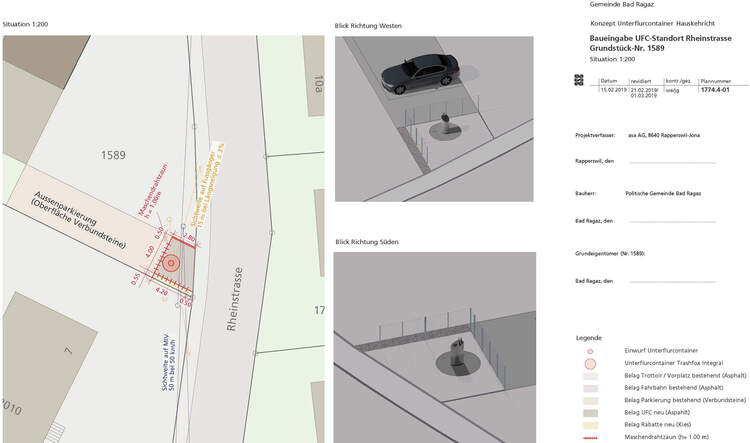Select the Belag UFC neu color swatch
The width and height of the screenshot is (750, 443).
coord(591,411)
